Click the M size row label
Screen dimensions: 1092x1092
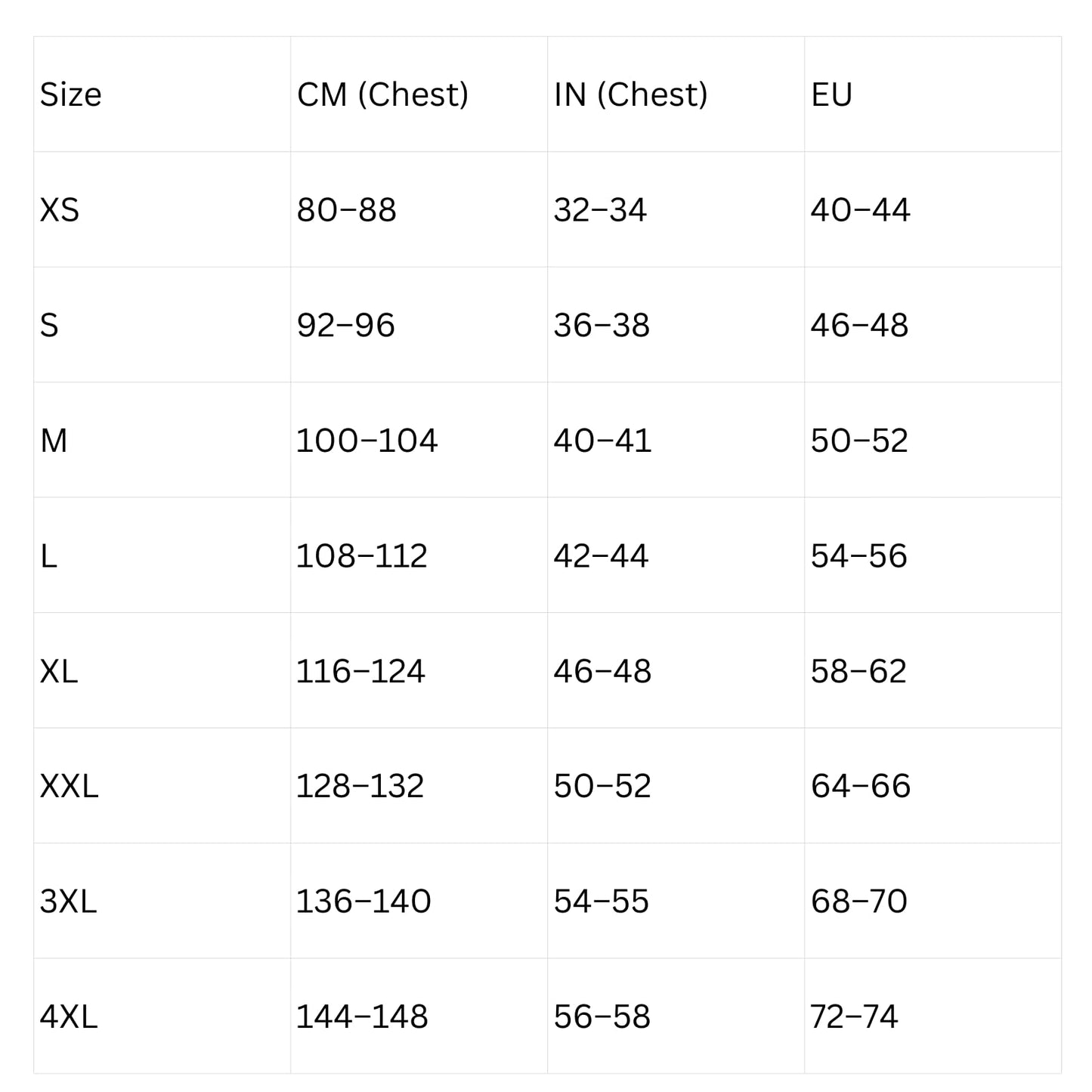54,441
